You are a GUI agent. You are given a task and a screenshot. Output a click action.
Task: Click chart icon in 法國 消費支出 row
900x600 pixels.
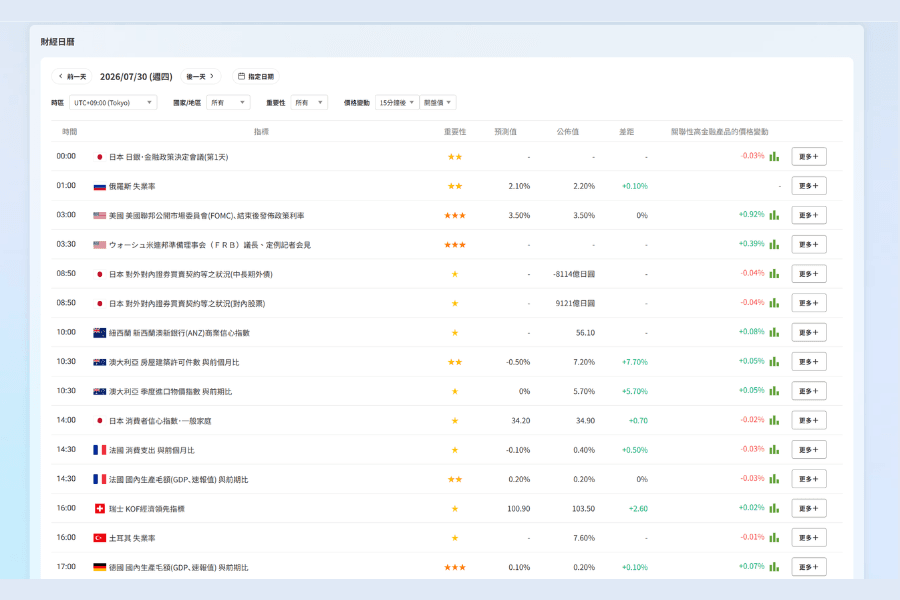(774, 449)
